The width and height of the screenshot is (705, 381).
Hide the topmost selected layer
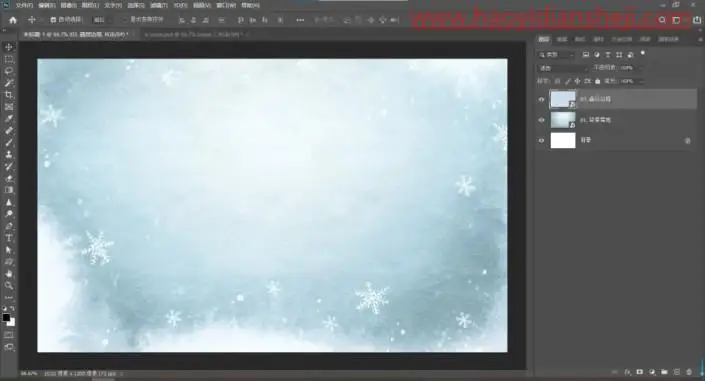click(x=541, y=99)
